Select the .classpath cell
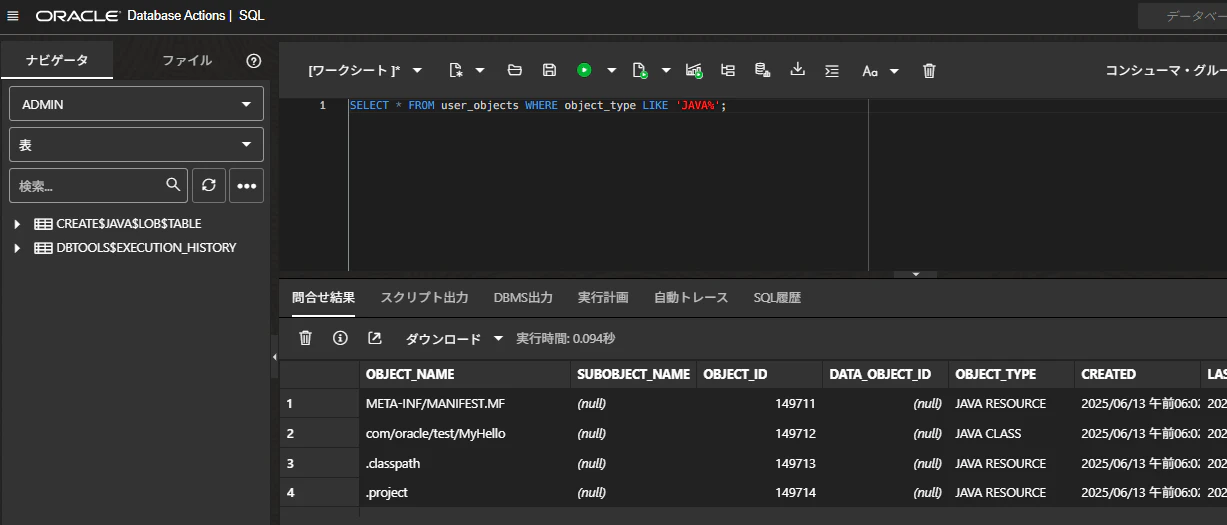This screenshot has width=1227, height=525. pos(465,463)
